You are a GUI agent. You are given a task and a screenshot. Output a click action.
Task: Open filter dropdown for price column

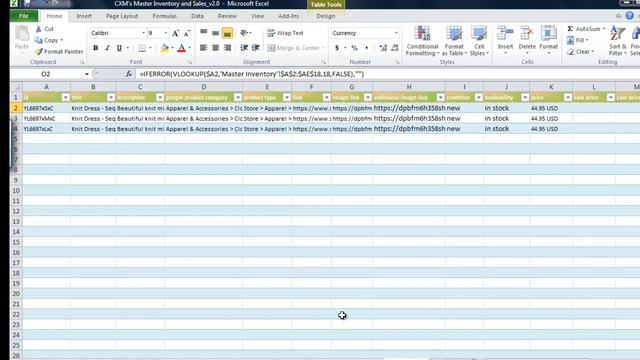(568, 98)
